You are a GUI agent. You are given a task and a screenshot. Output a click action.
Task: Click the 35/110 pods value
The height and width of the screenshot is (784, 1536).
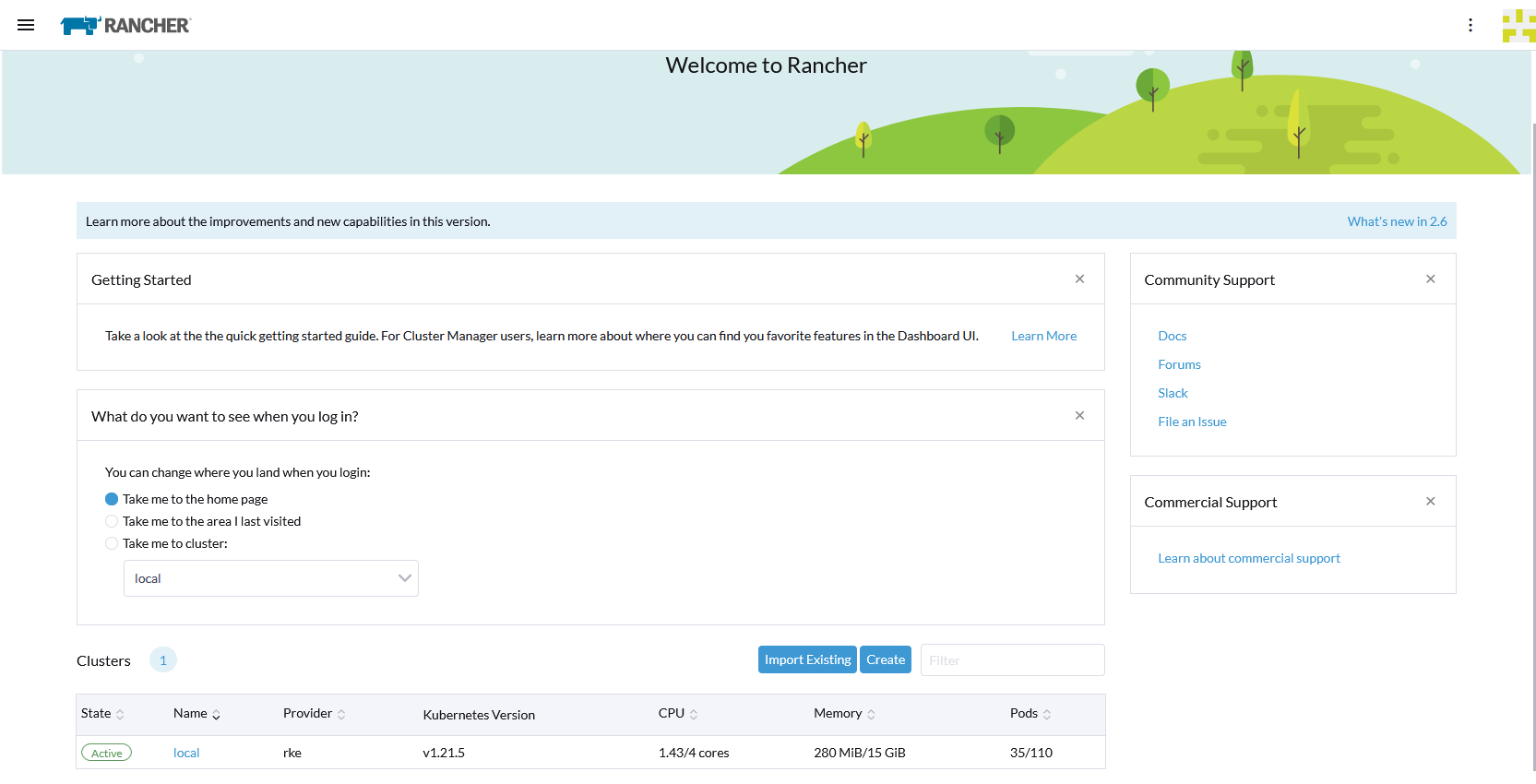(1031, 753)
